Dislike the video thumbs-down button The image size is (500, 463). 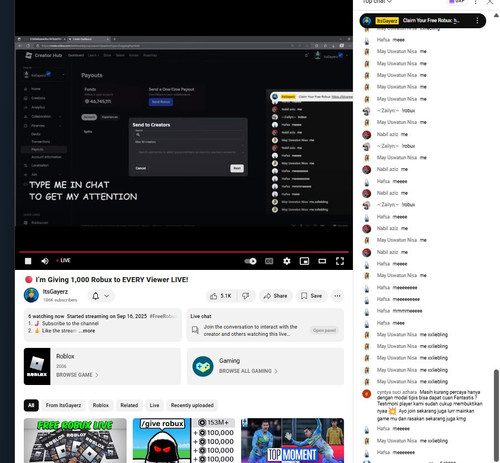(x=246, y=296)
